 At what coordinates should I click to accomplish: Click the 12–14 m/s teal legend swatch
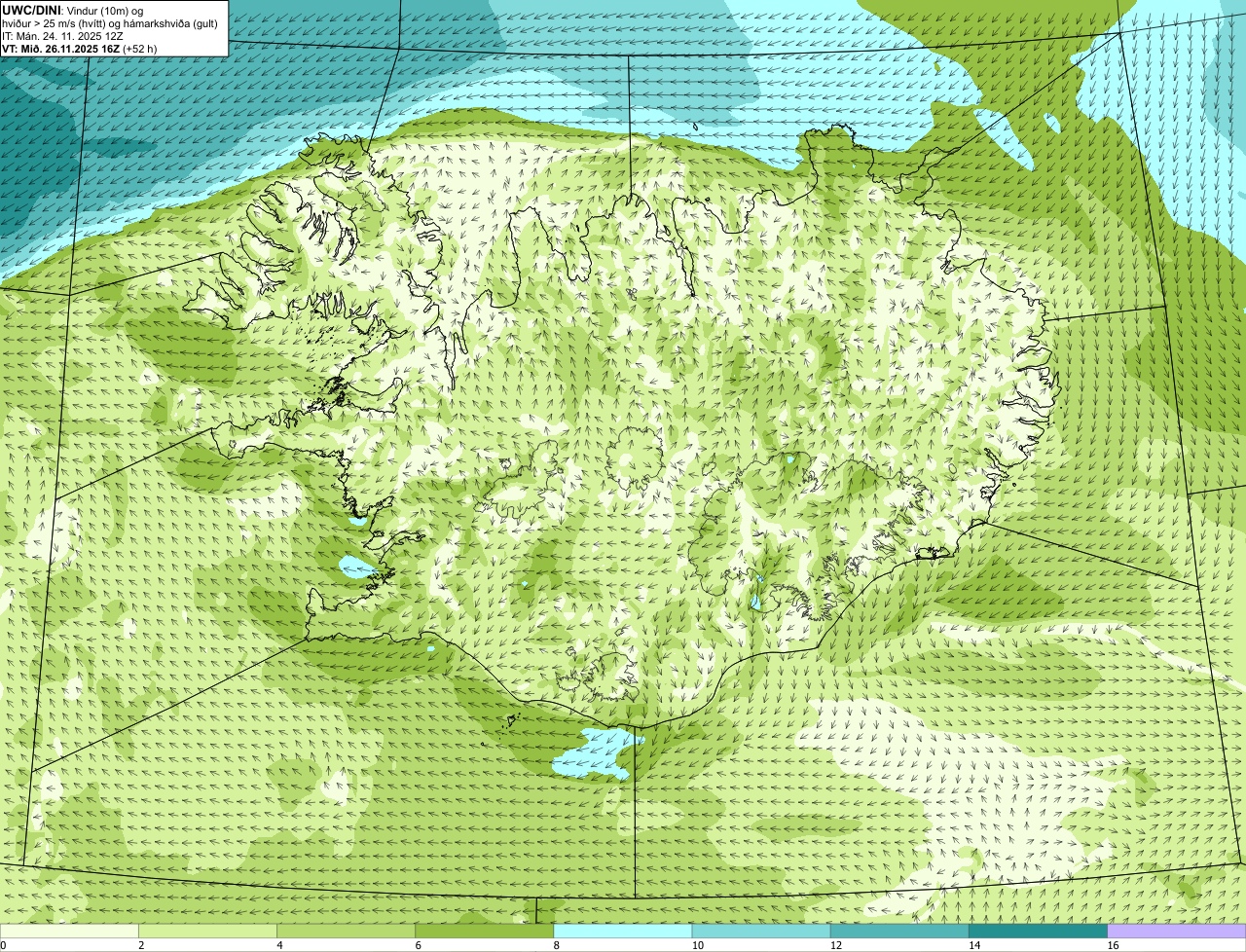tap(899, 932)
